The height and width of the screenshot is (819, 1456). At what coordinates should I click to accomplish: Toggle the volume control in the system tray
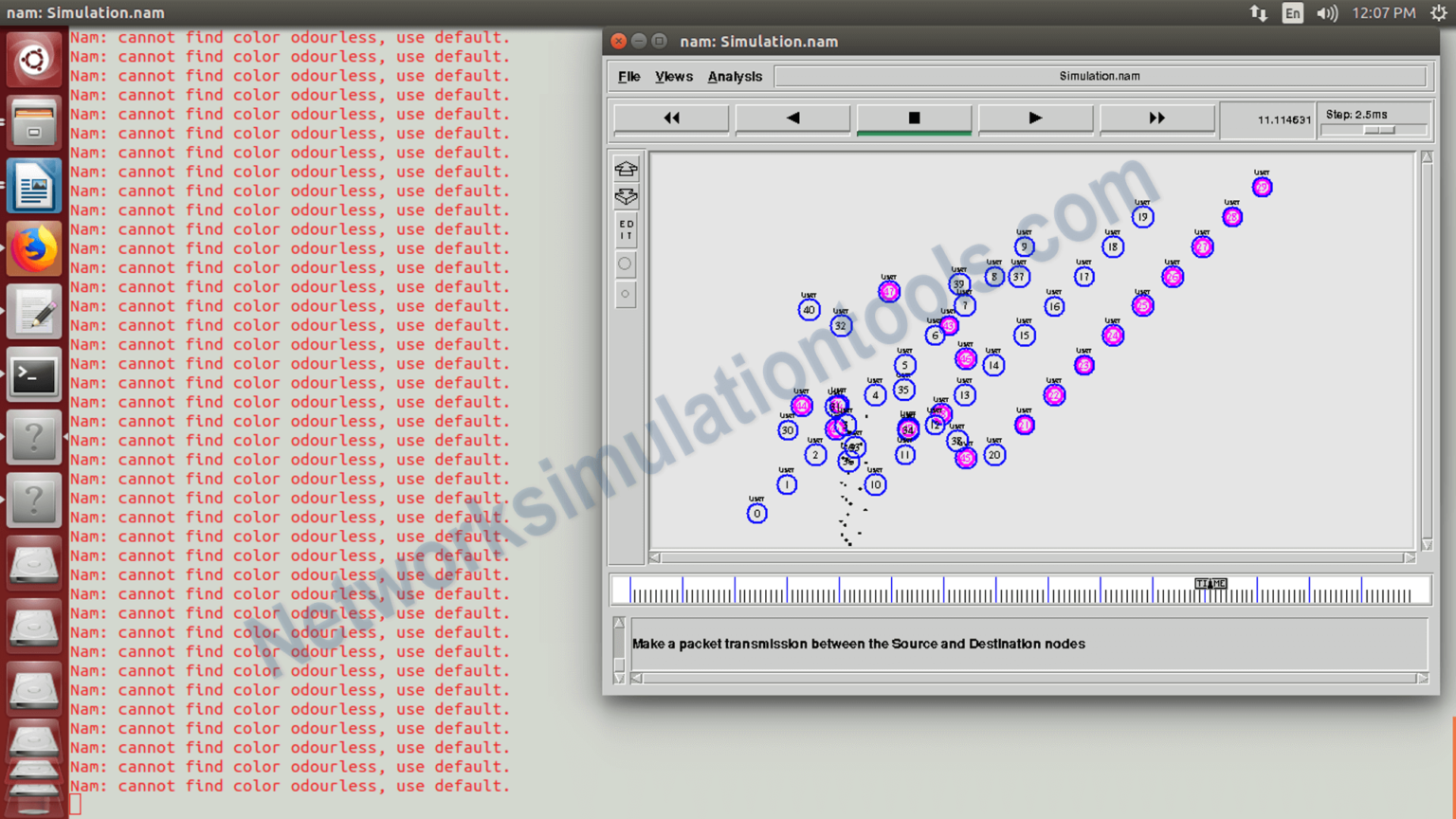click(x=1325, y=12)
